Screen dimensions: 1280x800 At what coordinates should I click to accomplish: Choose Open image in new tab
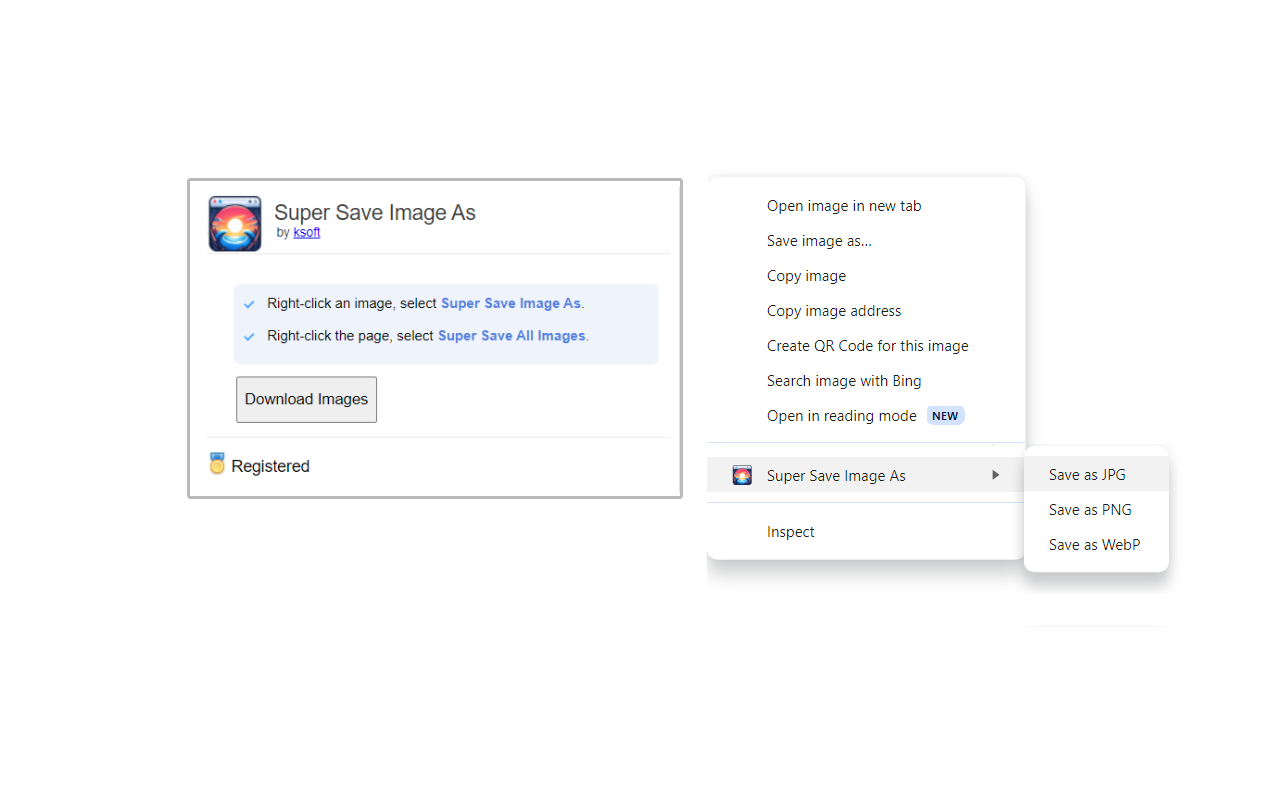pyautogui.click(x=844, y=206)
